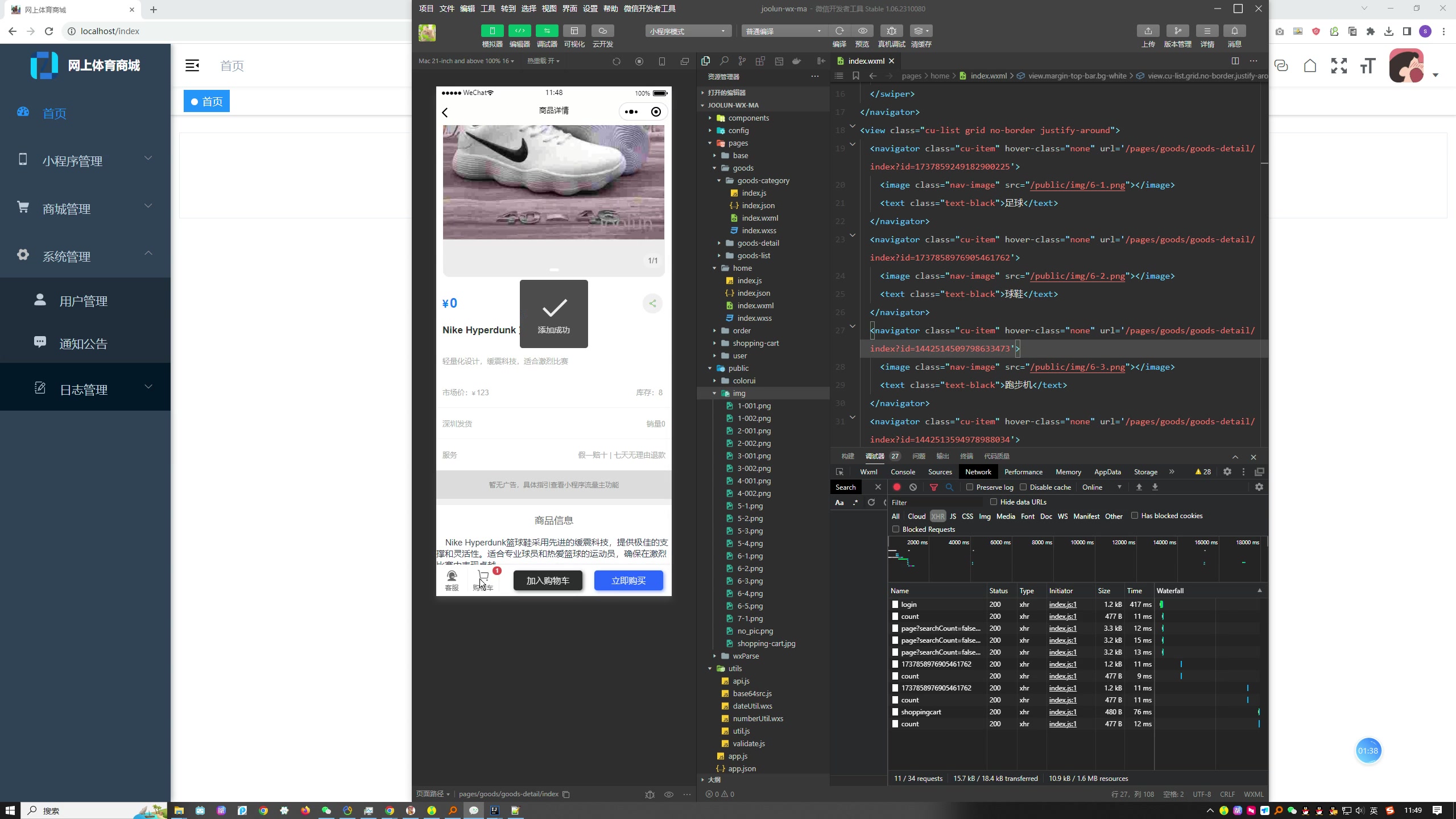Collapse the sidebar hamburger in web admin
Viewport: 1456px width, 819px height.
pos(192,65)
